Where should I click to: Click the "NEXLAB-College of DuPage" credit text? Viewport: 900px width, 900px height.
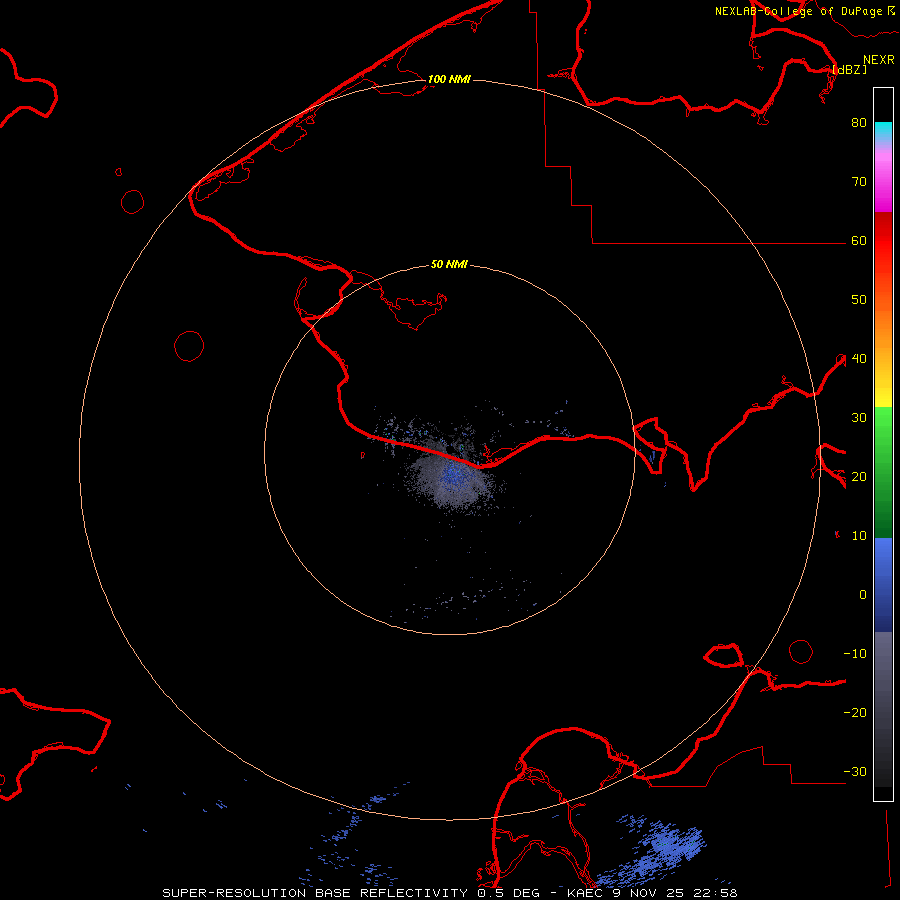(x=798, y=11)
